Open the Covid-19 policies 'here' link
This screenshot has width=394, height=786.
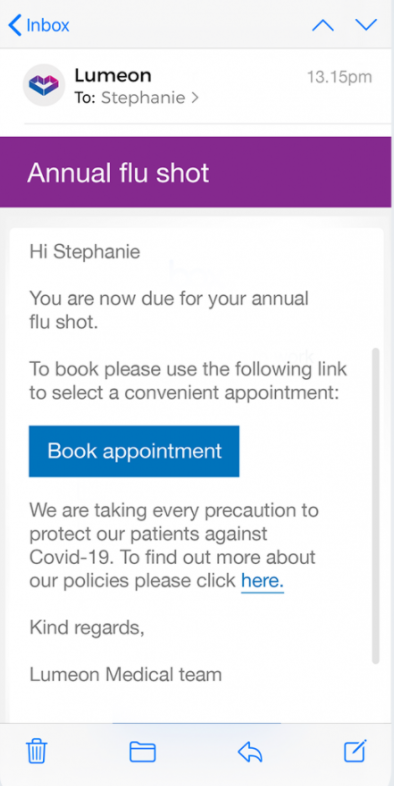point(262,580)
